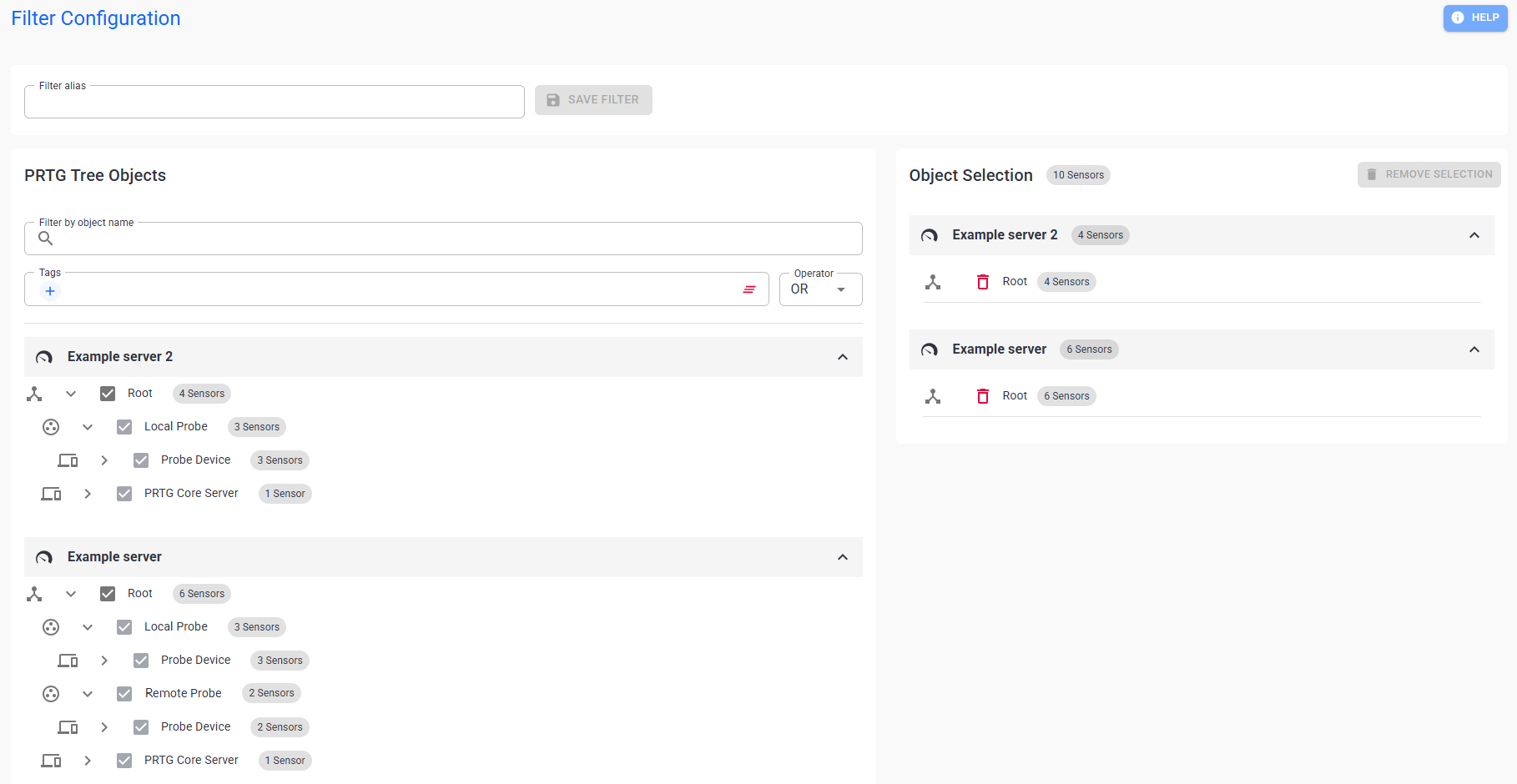
Task: Click the network icon beside Root 6 Sensors in the tree
Action: tap(34, 594)
